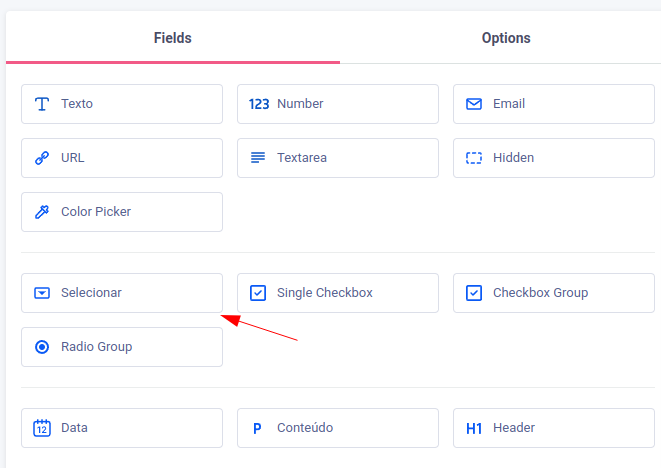Click the Color Picker eyedropper icon
661x468 pixels.
pyautogui.click(x=42, y=212)
